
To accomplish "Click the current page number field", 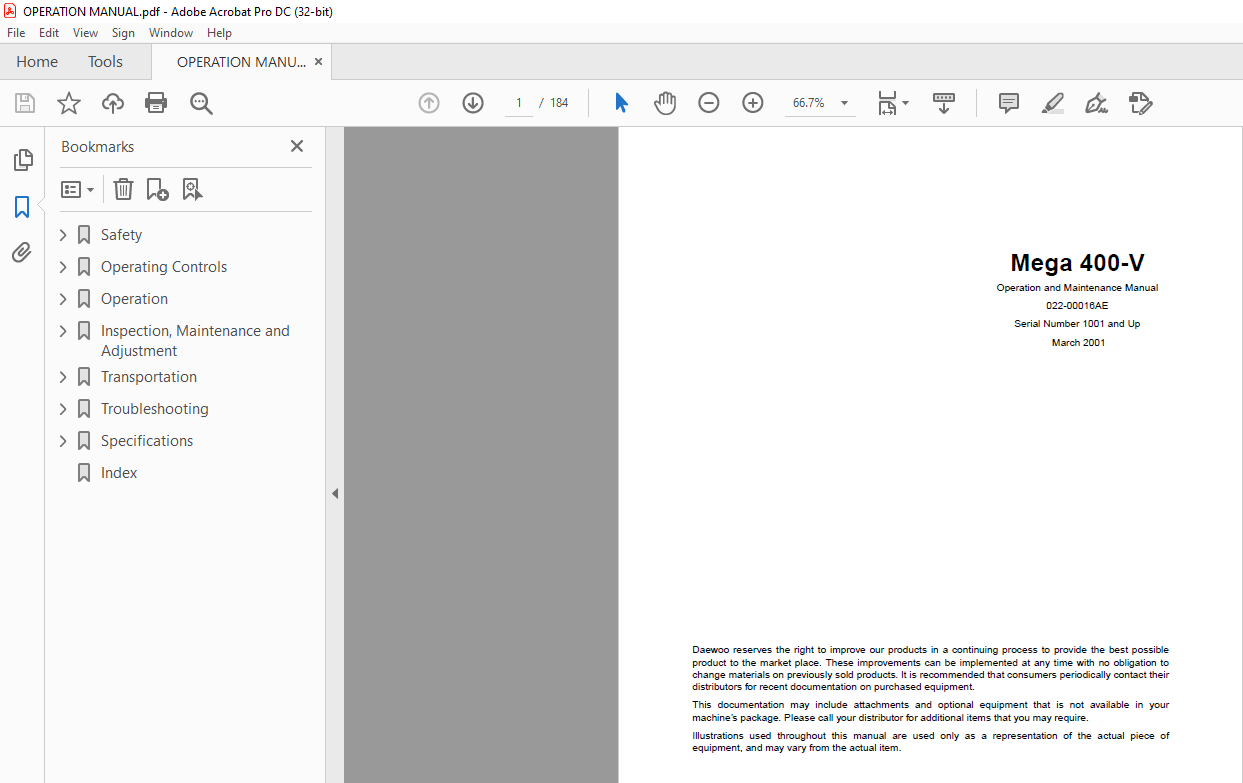I will [x=519, y=103].
